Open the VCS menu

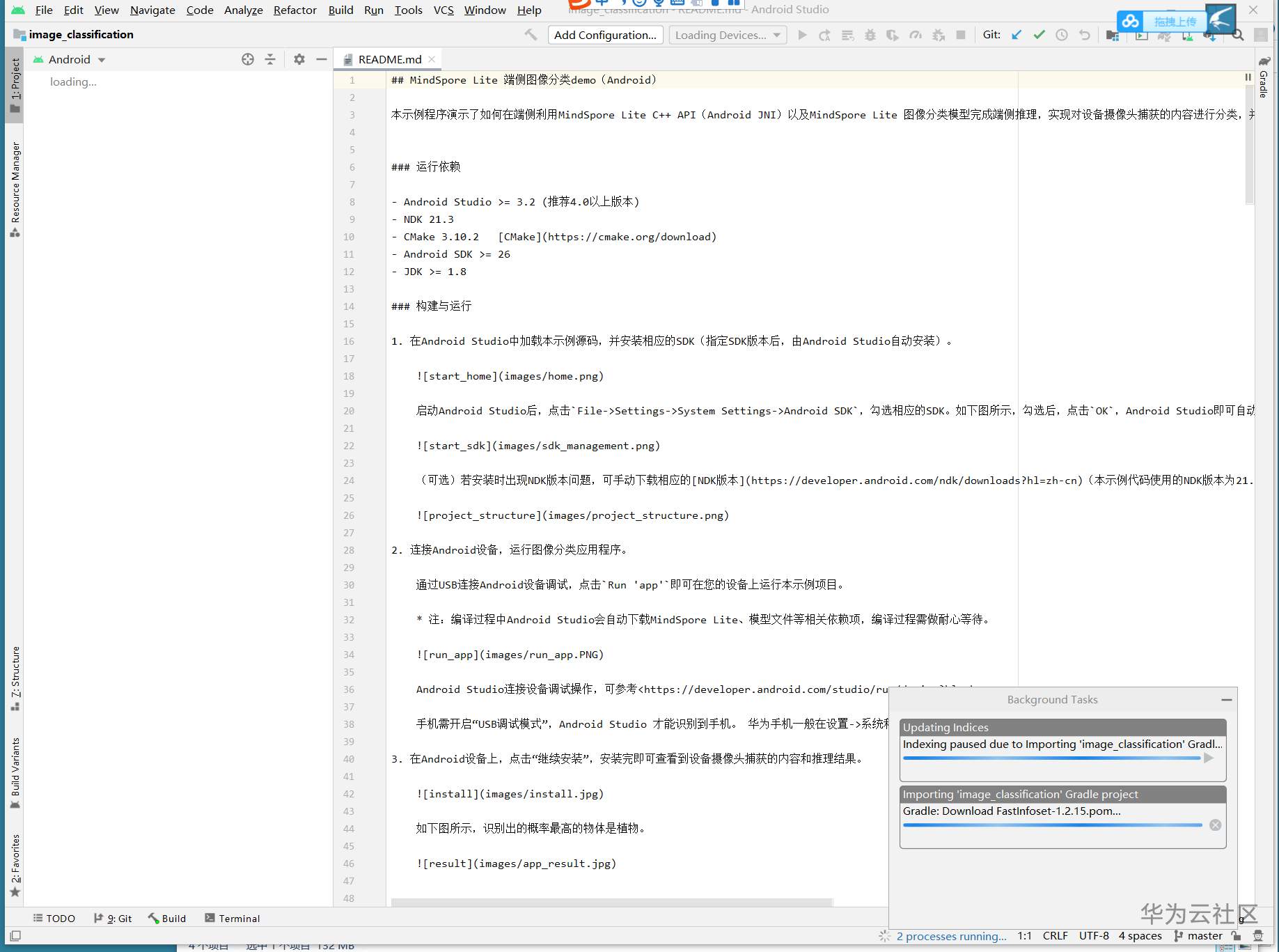click(444, 10)
